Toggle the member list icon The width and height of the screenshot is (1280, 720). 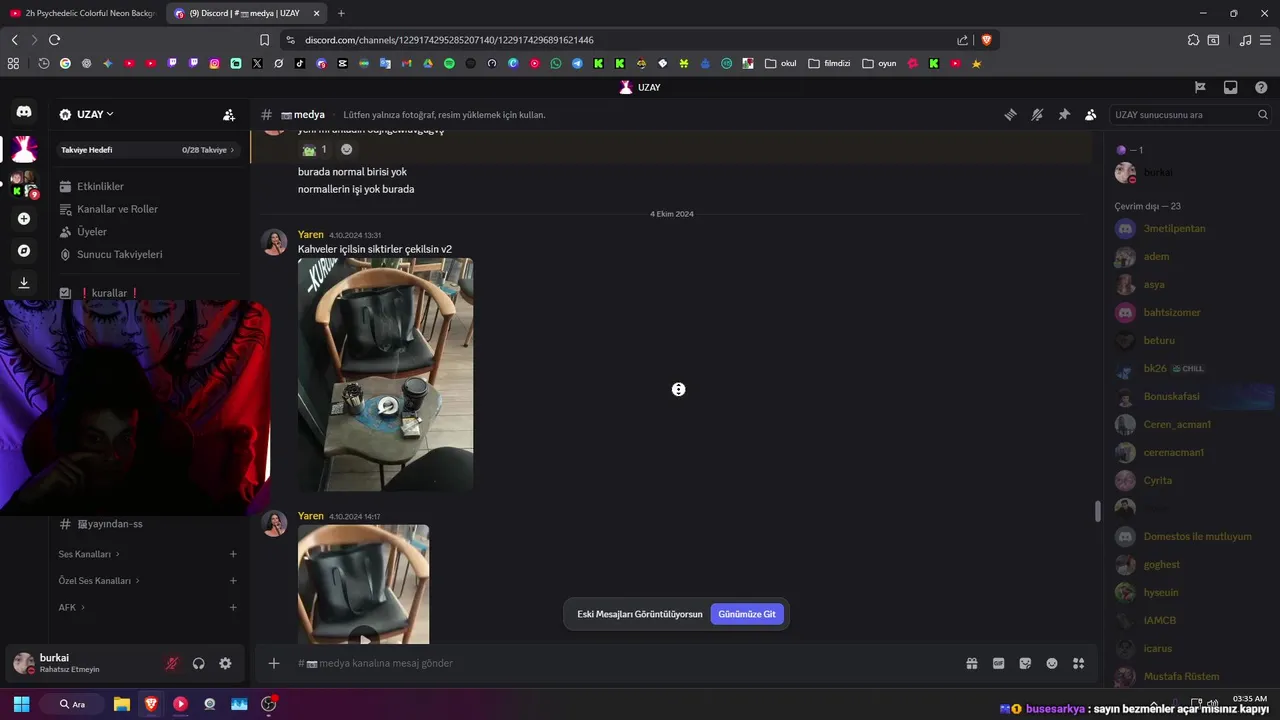click(1091, 114)
